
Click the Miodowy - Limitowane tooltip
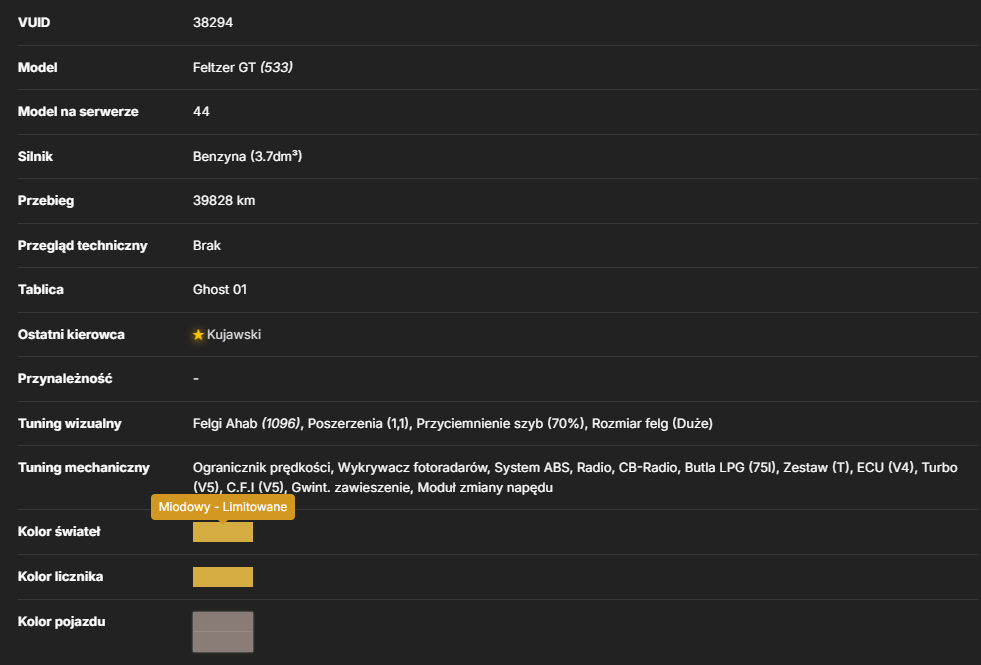pos(223,507)
